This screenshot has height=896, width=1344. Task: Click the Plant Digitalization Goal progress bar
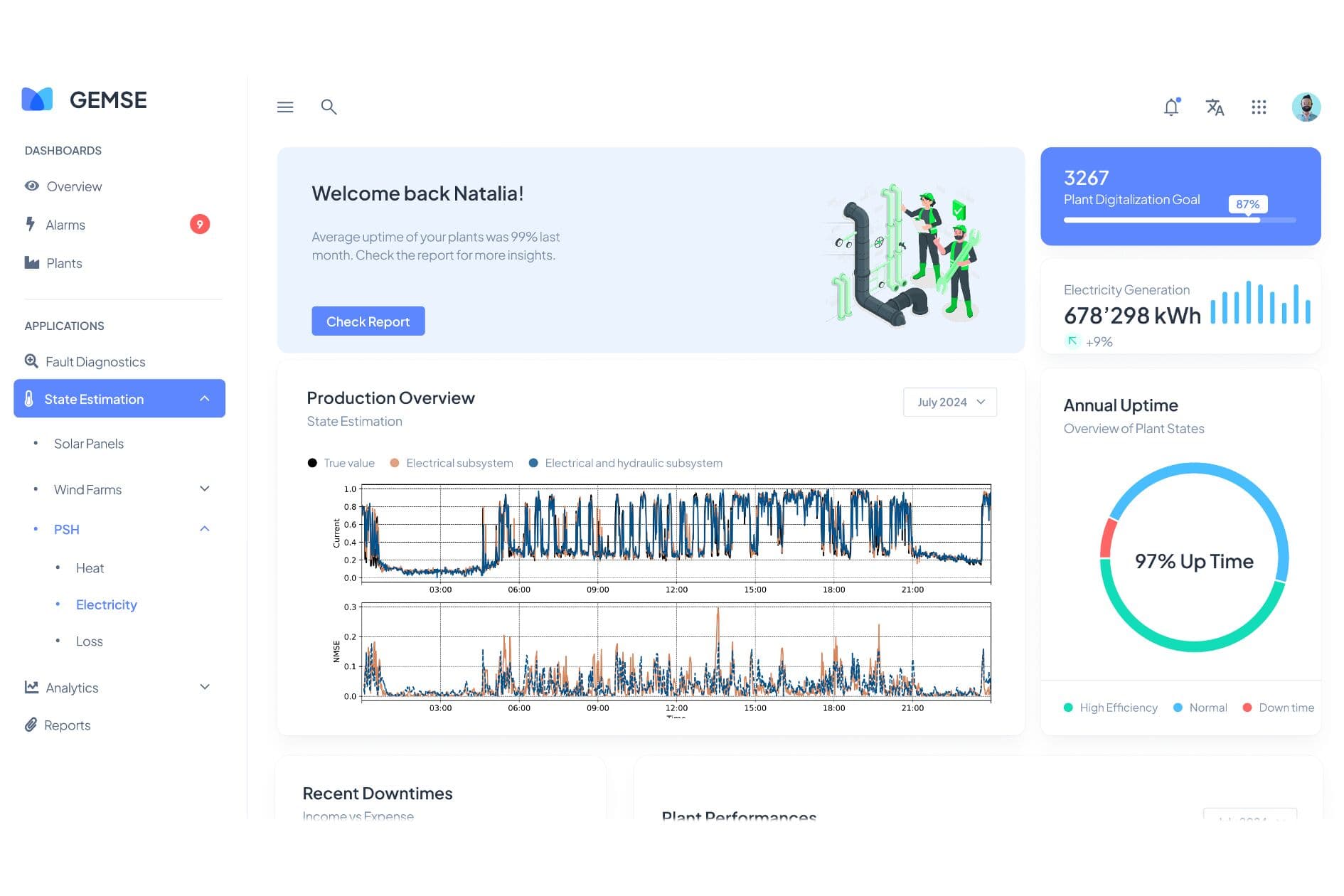(1179, 220)
